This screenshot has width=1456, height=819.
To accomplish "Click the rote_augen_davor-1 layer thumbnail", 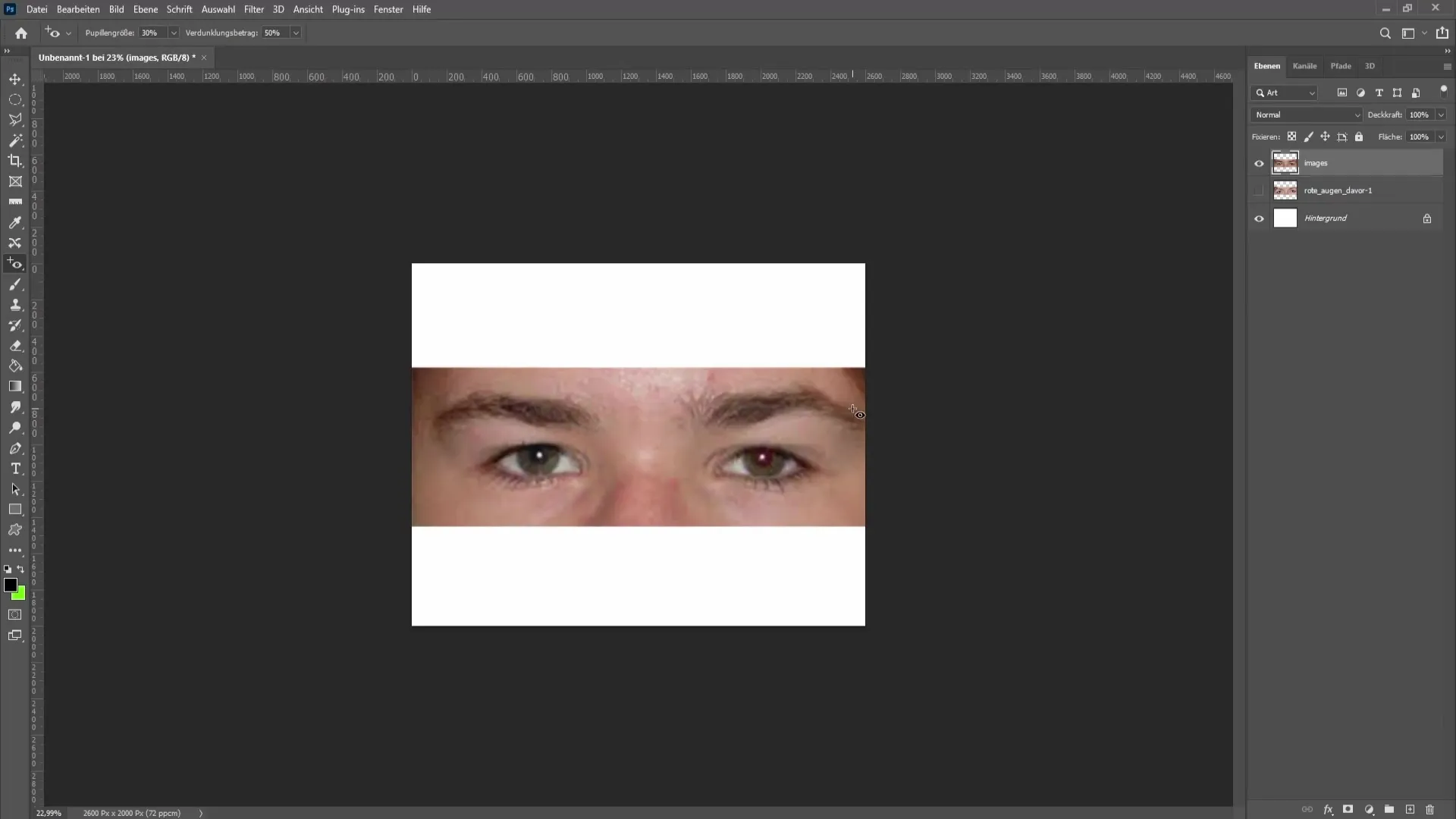I will point(1285,190).
